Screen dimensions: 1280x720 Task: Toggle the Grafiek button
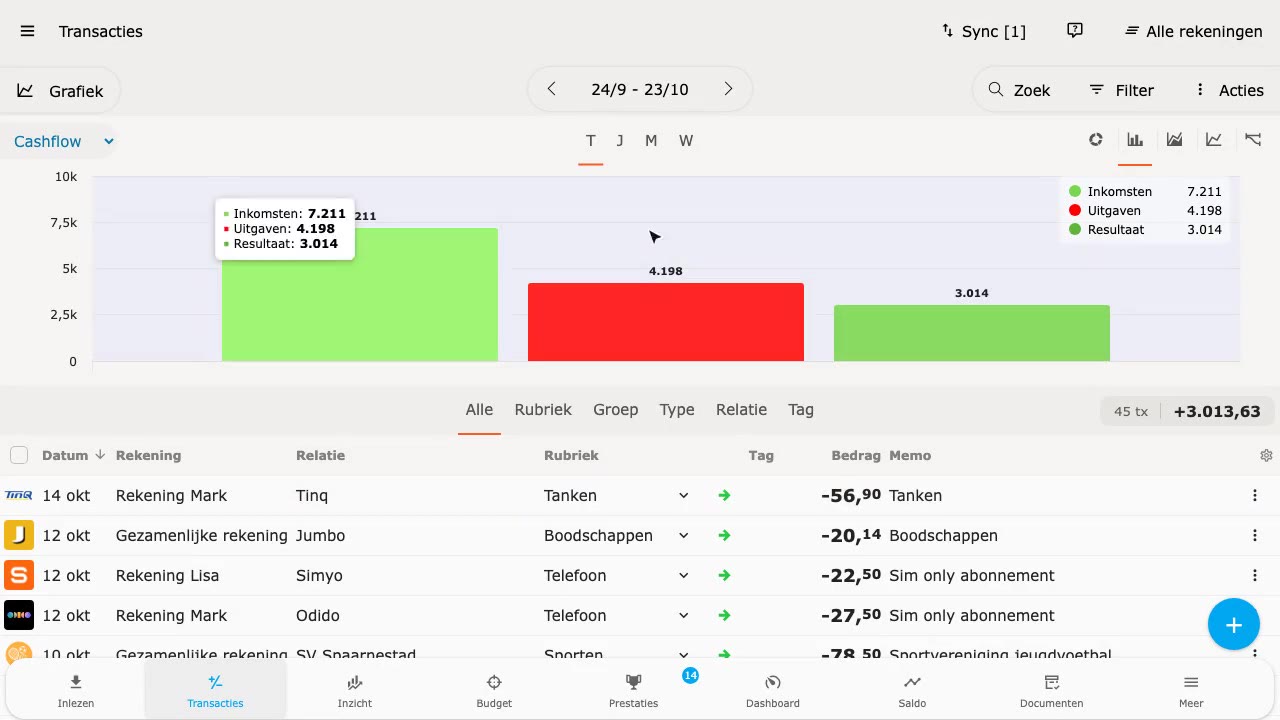coord(60,90)
